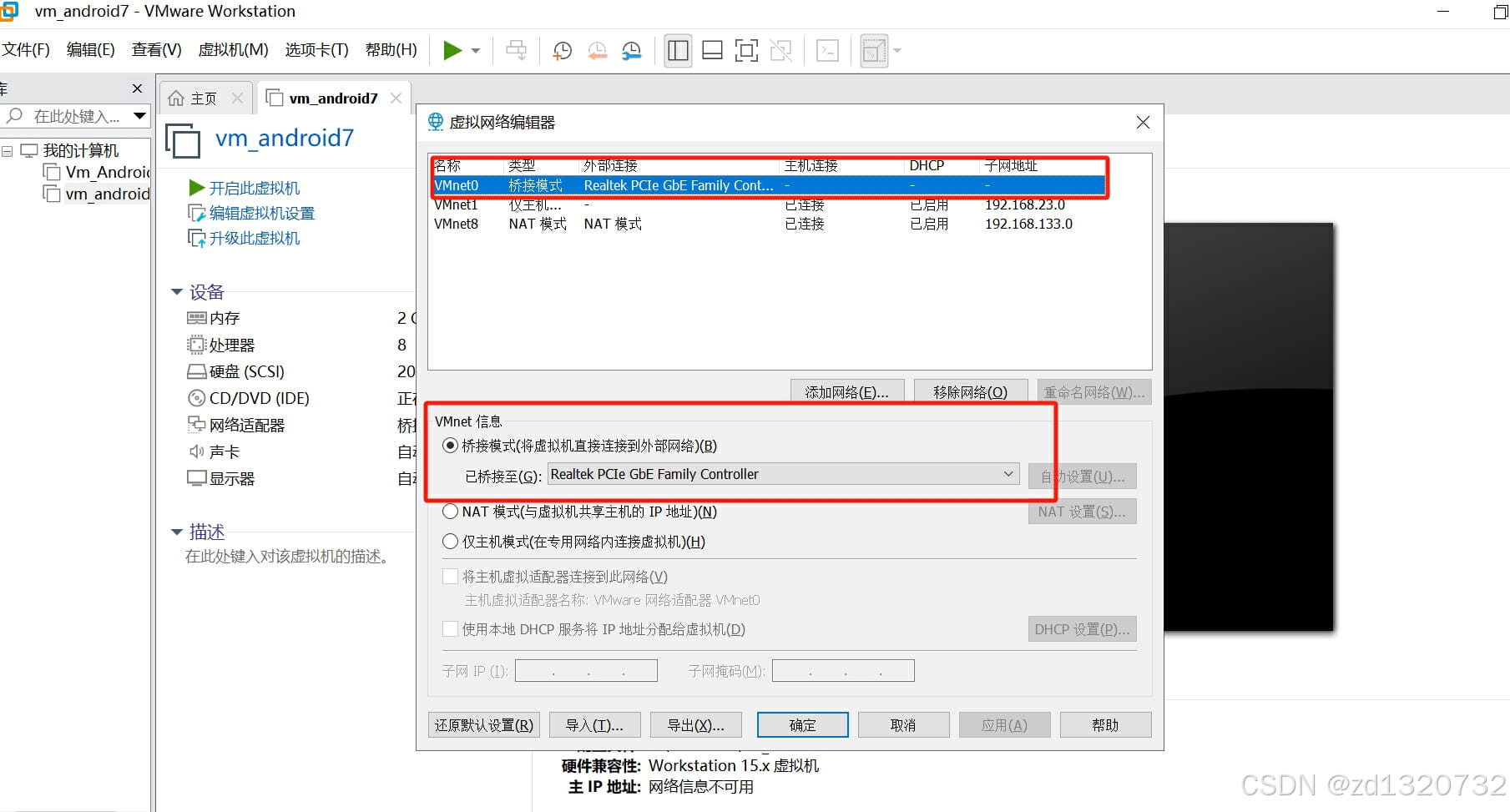Click the send Ctrl+Alt+Del toolbar icon
Image resolution: width=1510 pixels, height=812 pixels.
click(517, 51)
